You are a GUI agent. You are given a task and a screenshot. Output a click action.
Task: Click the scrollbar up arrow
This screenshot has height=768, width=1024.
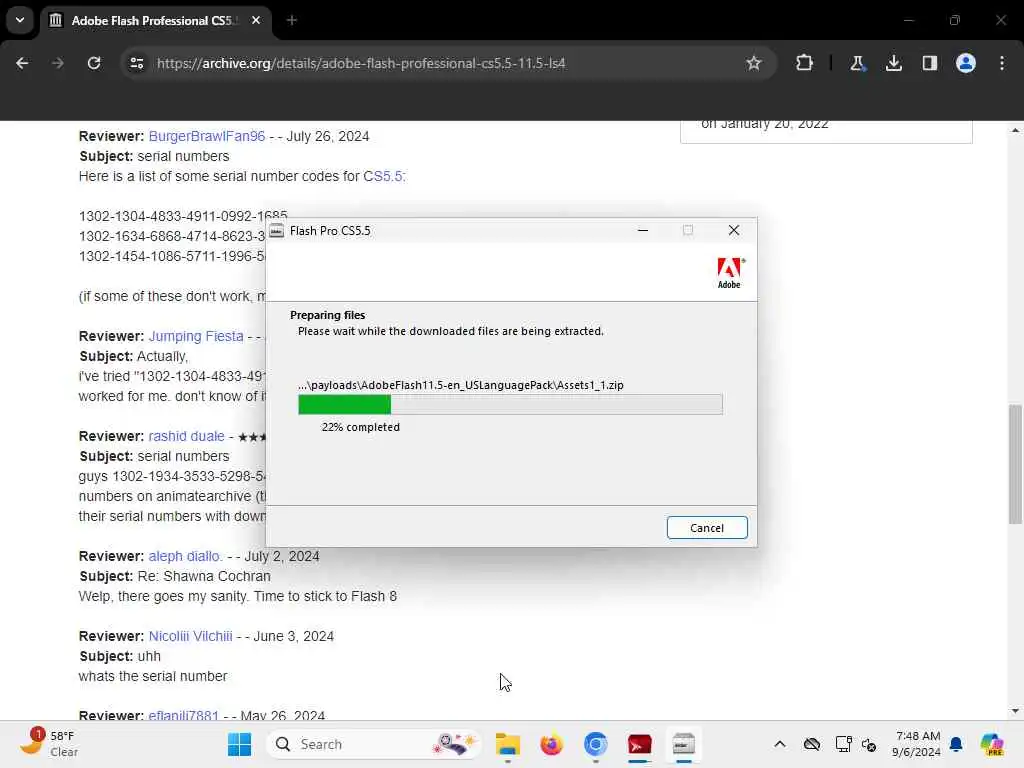[1014, 130]
